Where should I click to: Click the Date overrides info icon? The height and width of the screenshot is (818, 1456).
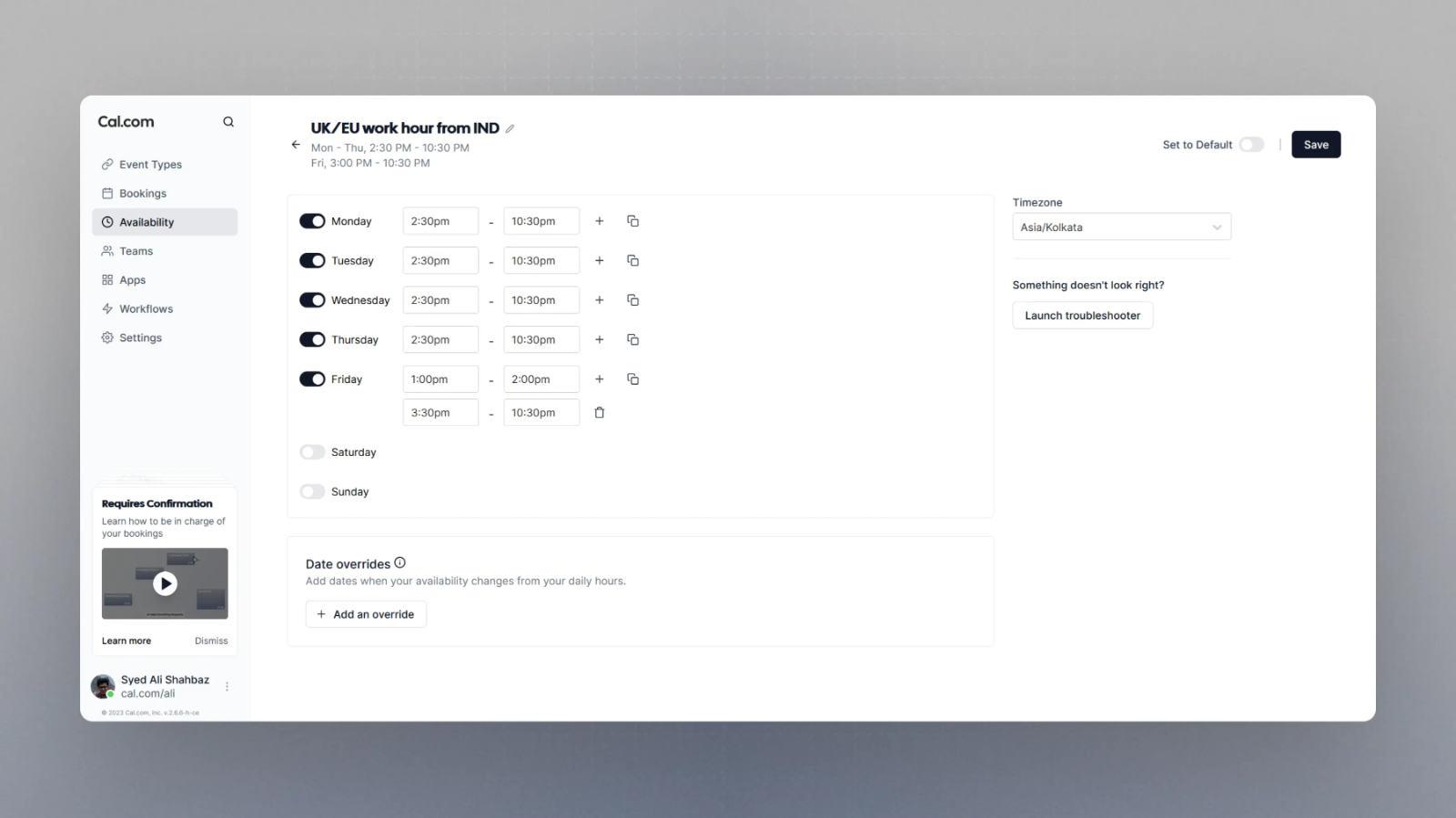click(x=399, y=563)
